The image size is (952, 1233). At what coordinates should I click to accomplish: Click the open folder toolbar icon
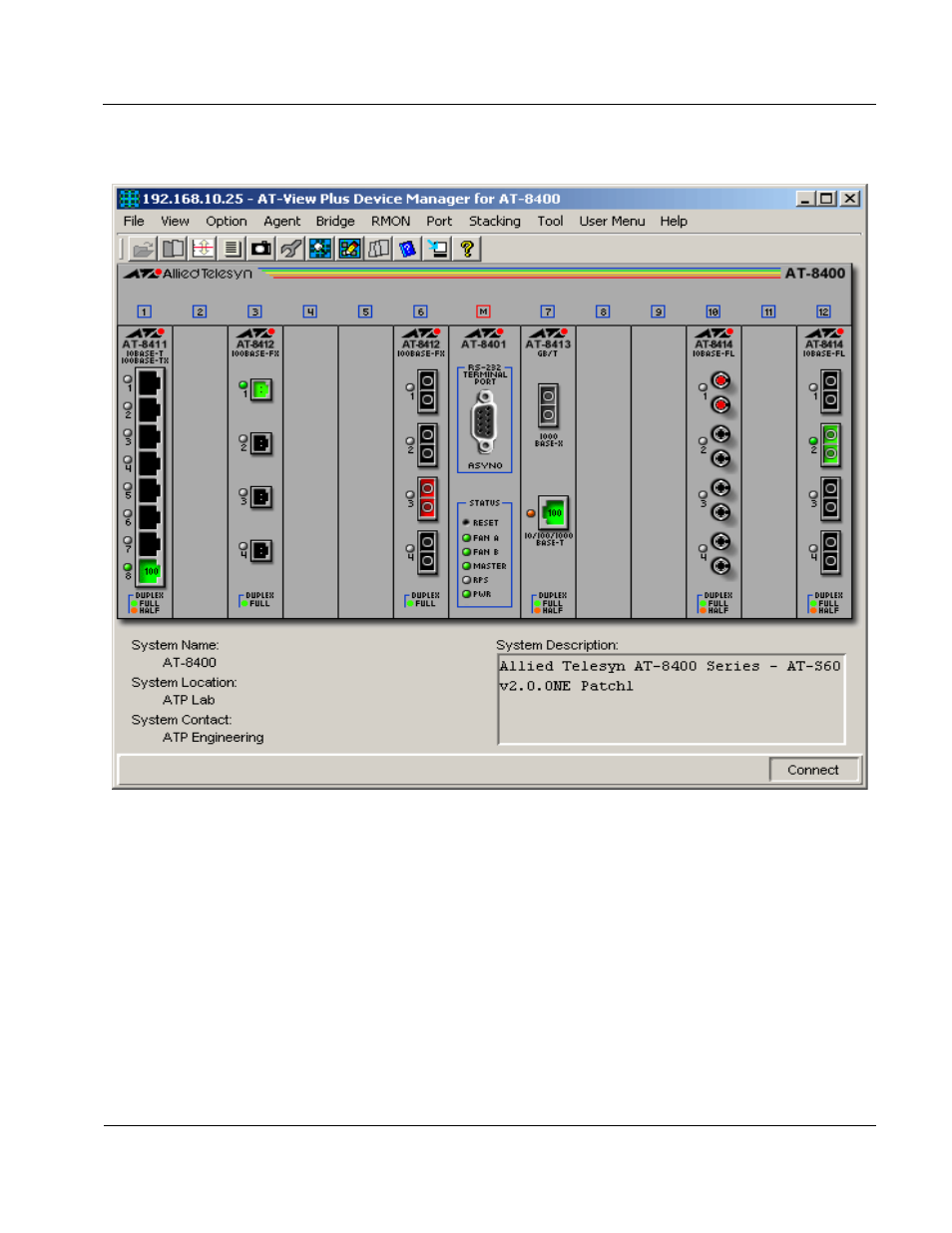coord(144,249)
